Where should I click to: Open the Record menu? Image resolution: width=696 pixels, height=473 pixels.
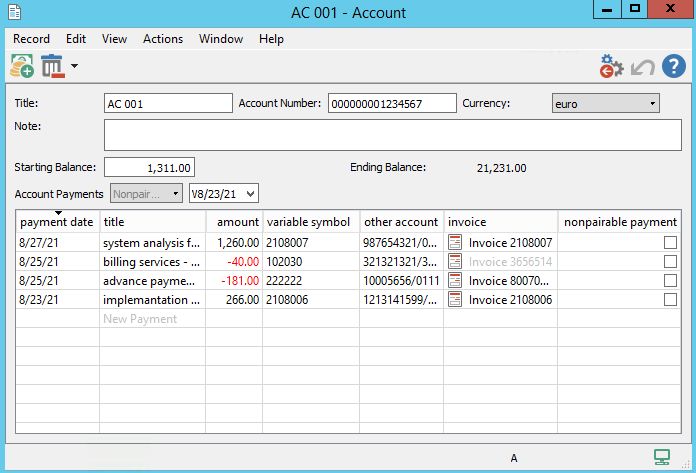pos(31,39)
